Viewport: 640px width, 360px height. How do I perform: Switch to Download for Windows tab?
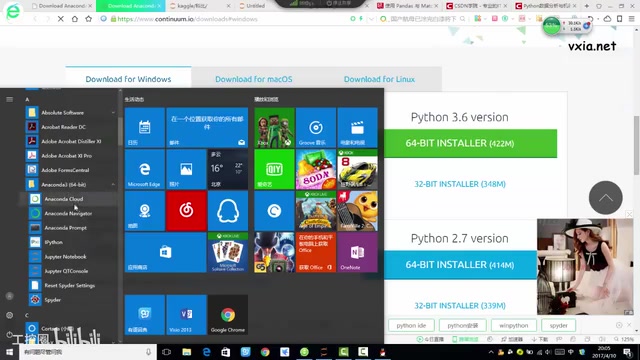[x=128, y=79]
